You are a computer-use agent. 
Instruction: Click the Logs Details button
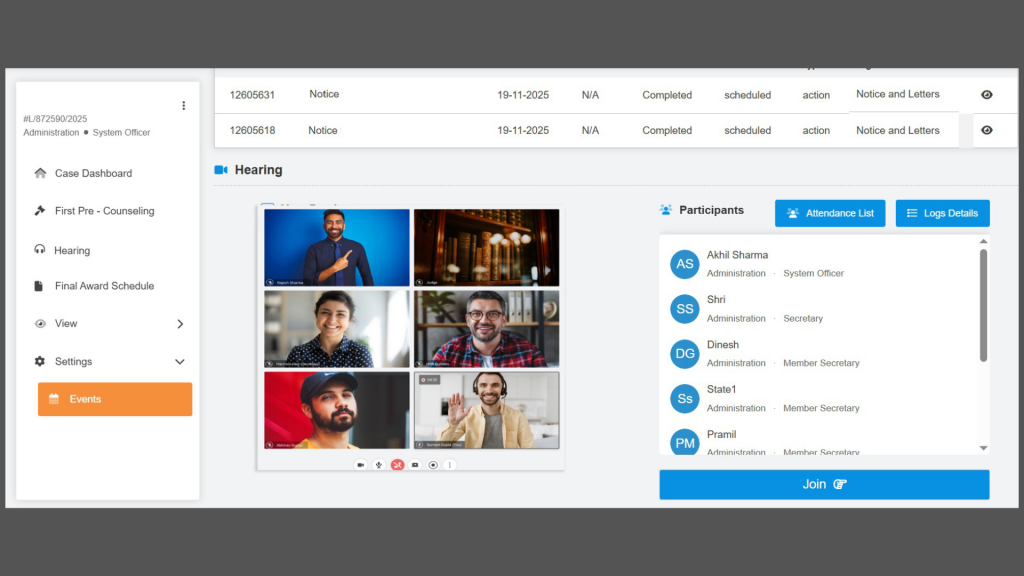pyautogui.click(x=942, y=213)
